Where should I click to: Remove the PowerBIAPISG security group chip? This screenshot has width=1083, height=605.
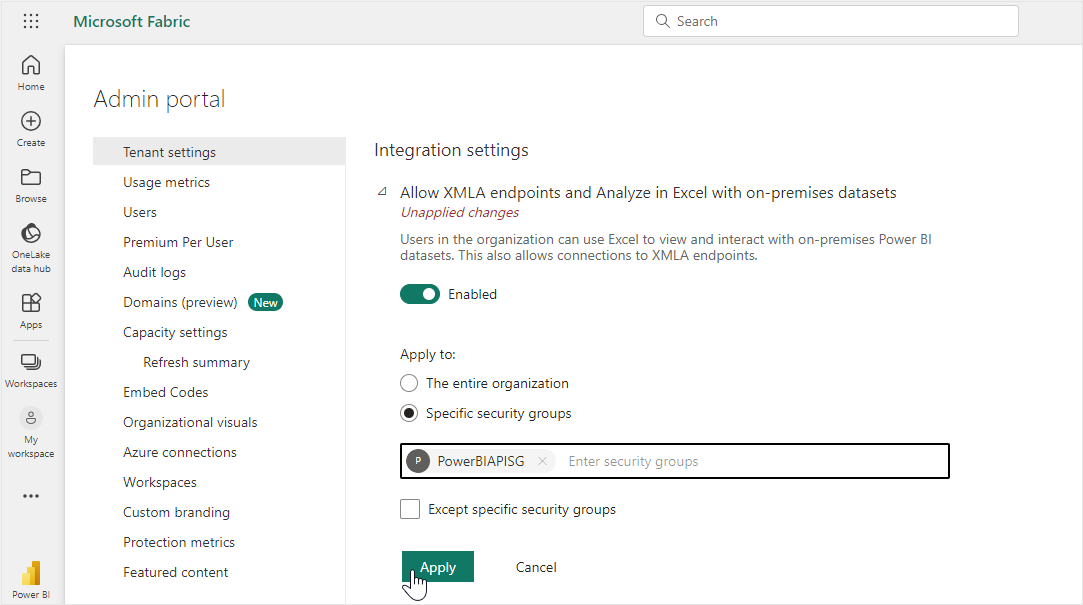(542, 461)
